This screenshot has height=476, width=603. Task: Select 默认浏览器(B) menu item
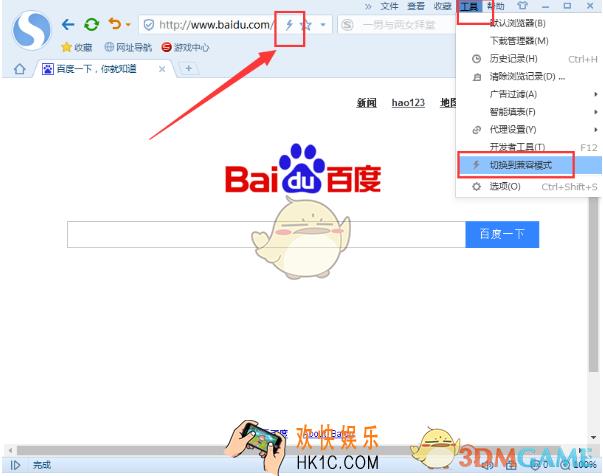coord(529,23)
